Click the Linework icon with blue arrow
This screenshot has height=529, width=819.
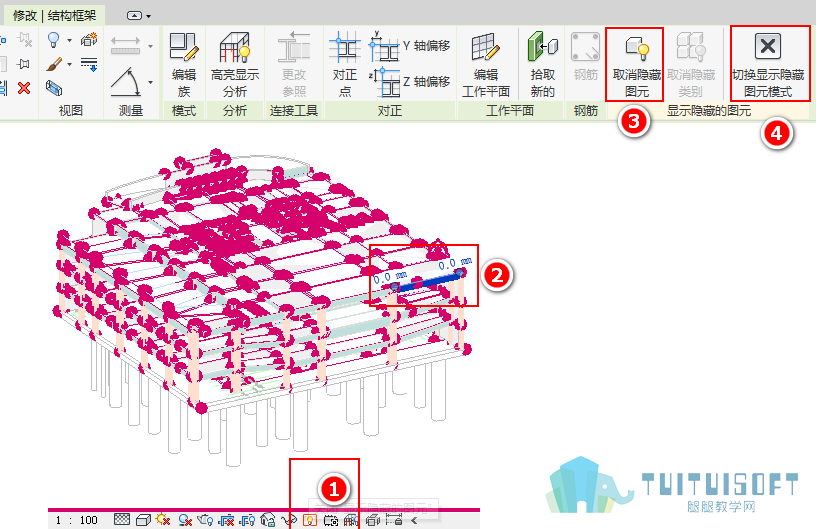(x=89, y=64)
